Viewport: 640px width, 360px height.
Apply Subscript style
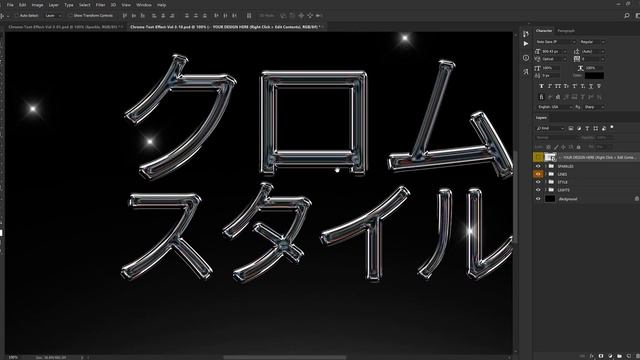[582, 86]
